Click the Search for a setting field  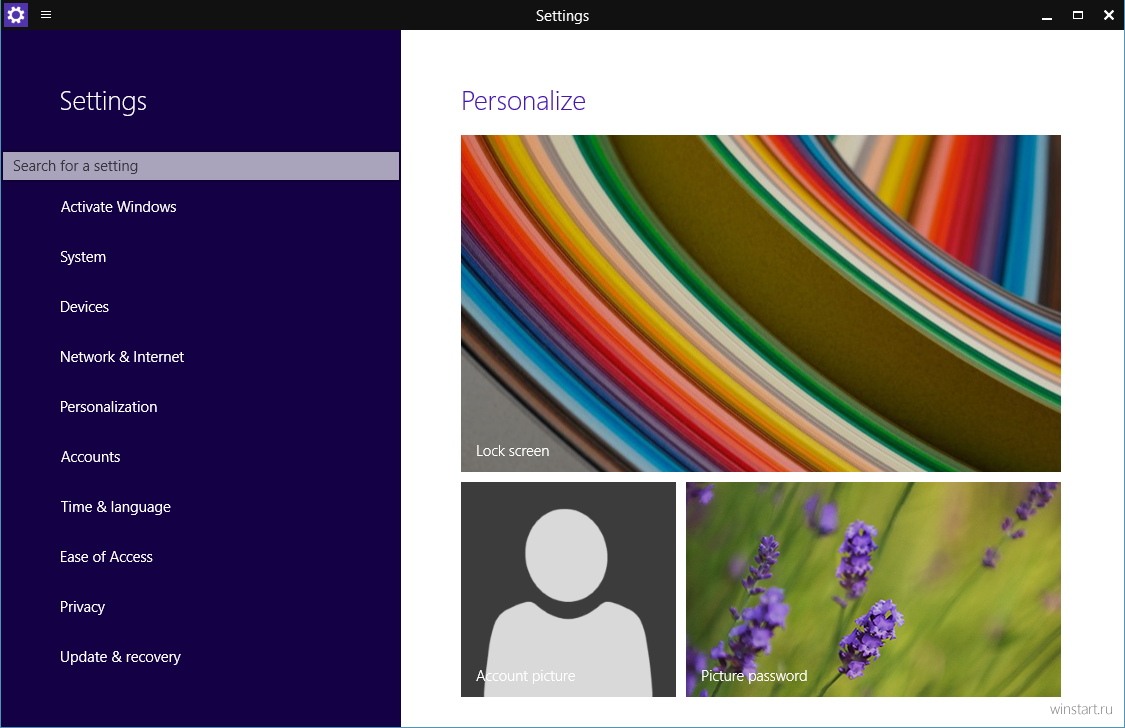[x=201, y=166]
